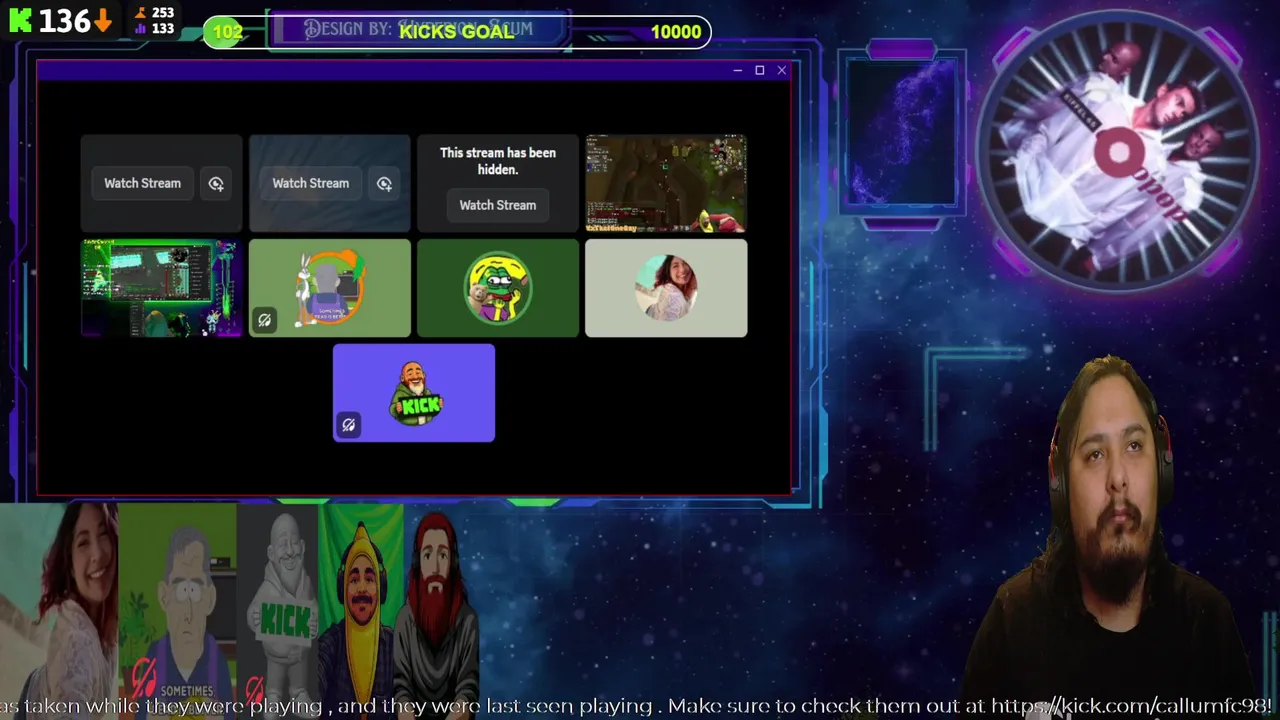Select the Bugs Bunny avatar participant tile
This screenshot has width=1280, height=720.
click(x=330, y=288)
